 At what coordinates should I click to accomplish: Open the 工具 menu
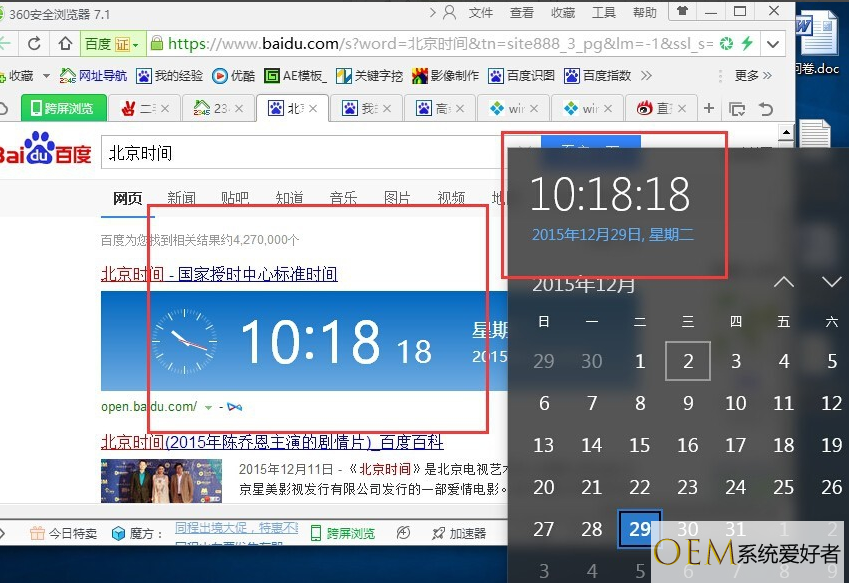point(604,13)
